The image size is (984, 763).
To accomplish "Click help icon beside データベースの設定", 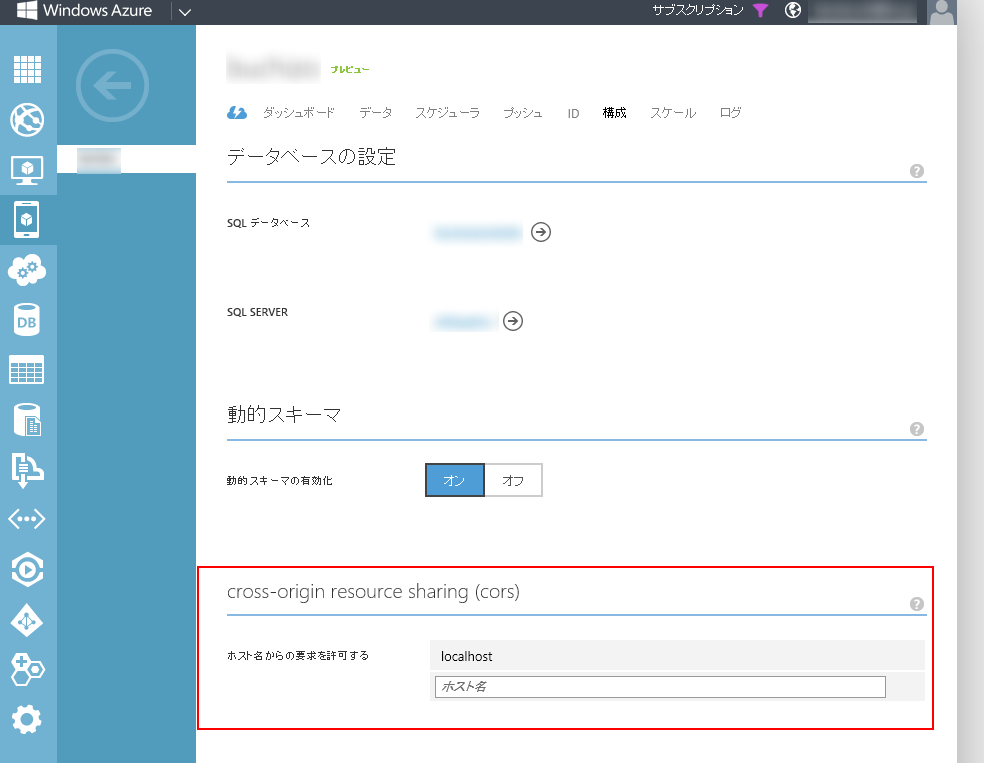I will pyautogui.click(x=916, y=171).
